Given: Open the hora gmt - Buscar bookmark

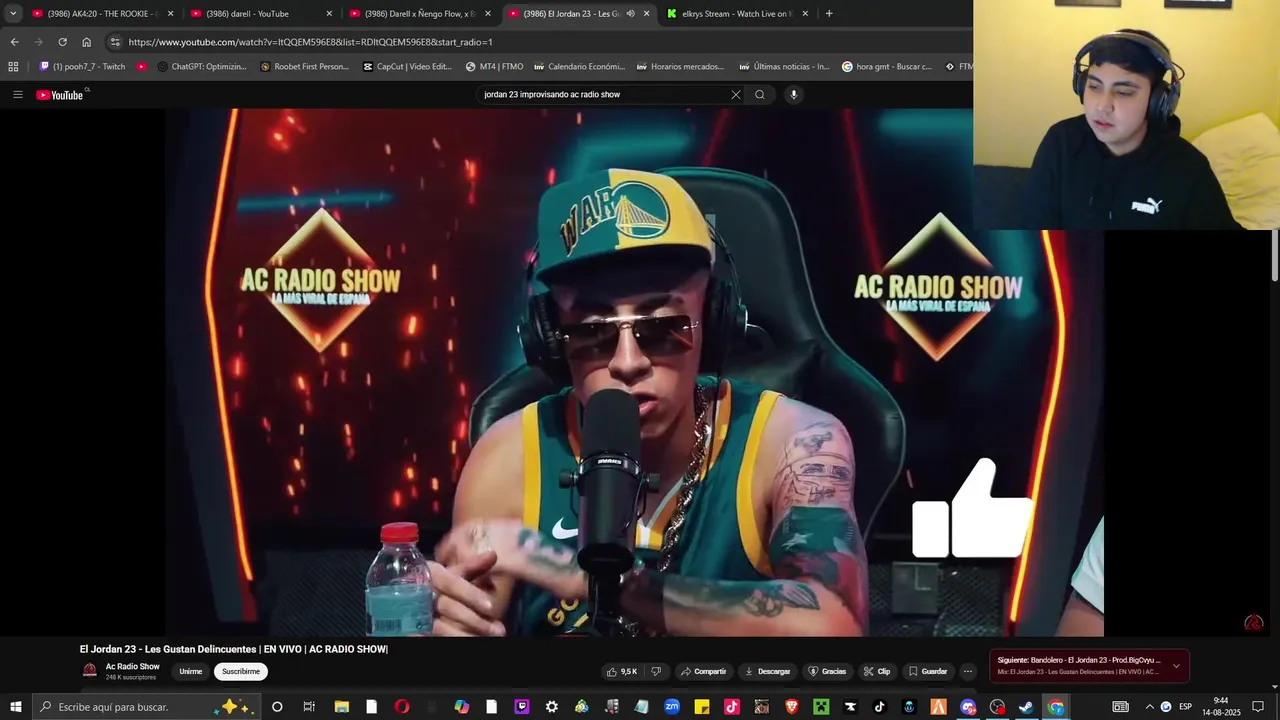Looking at the screenshot, I should tap(887, 67).
